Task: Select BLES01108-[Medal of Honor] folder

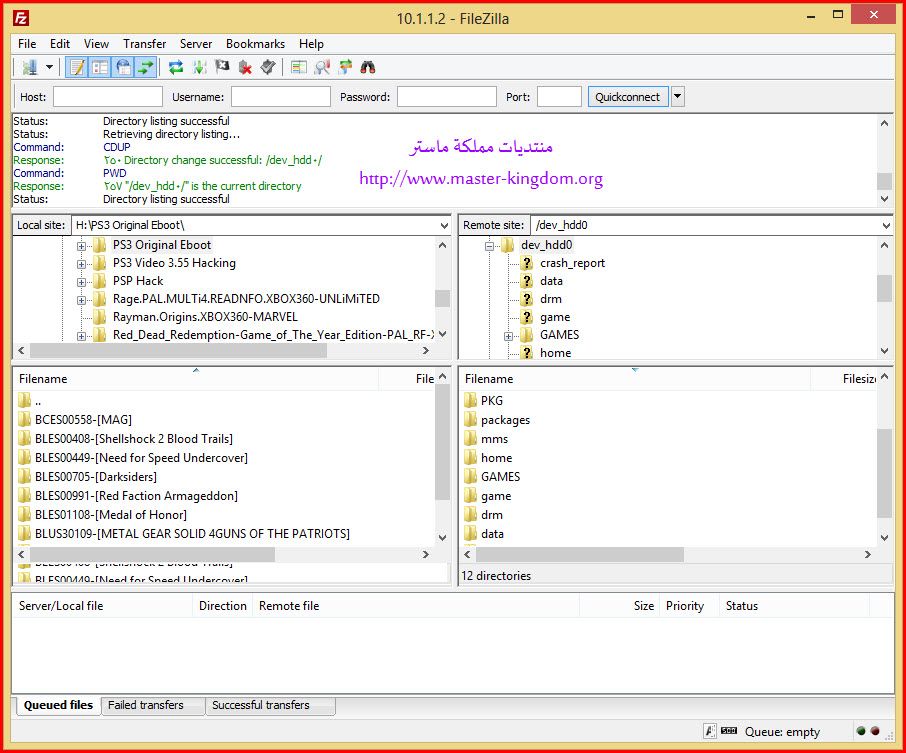Action: 111,514
